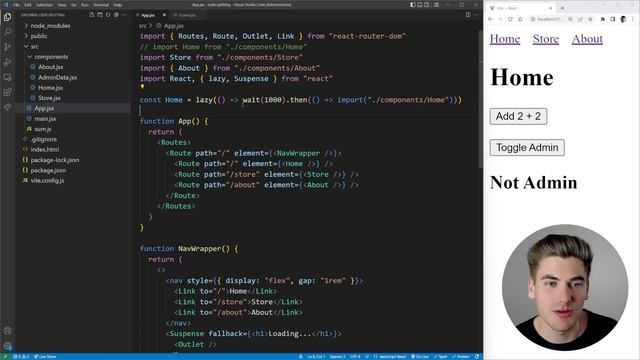This screenshot has width=640, height=360.
Task: Open the Extensions view
Action: 7,92
